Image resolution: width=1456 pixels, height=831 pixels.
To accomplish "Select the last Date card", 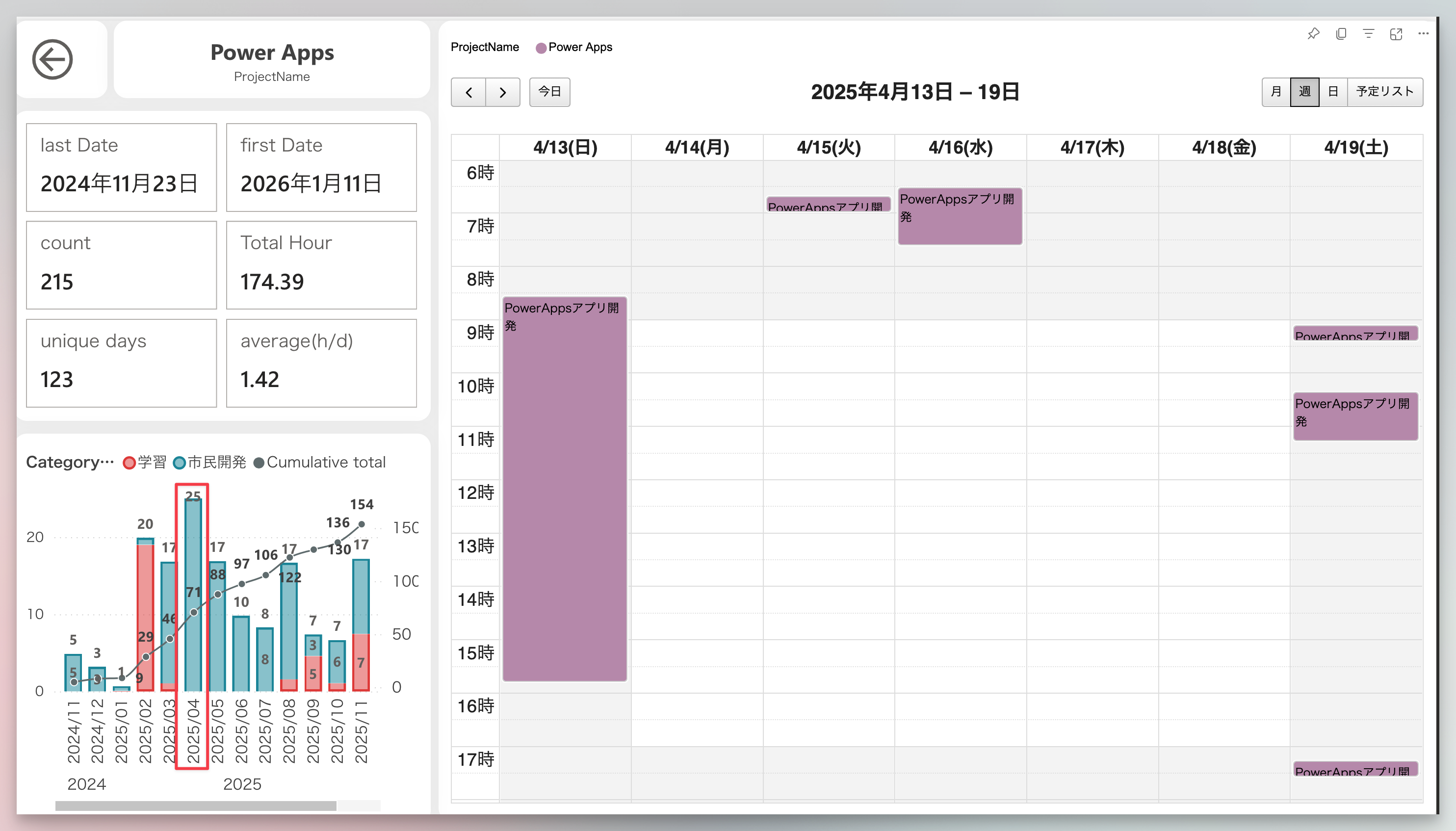I will pos(122,168).
